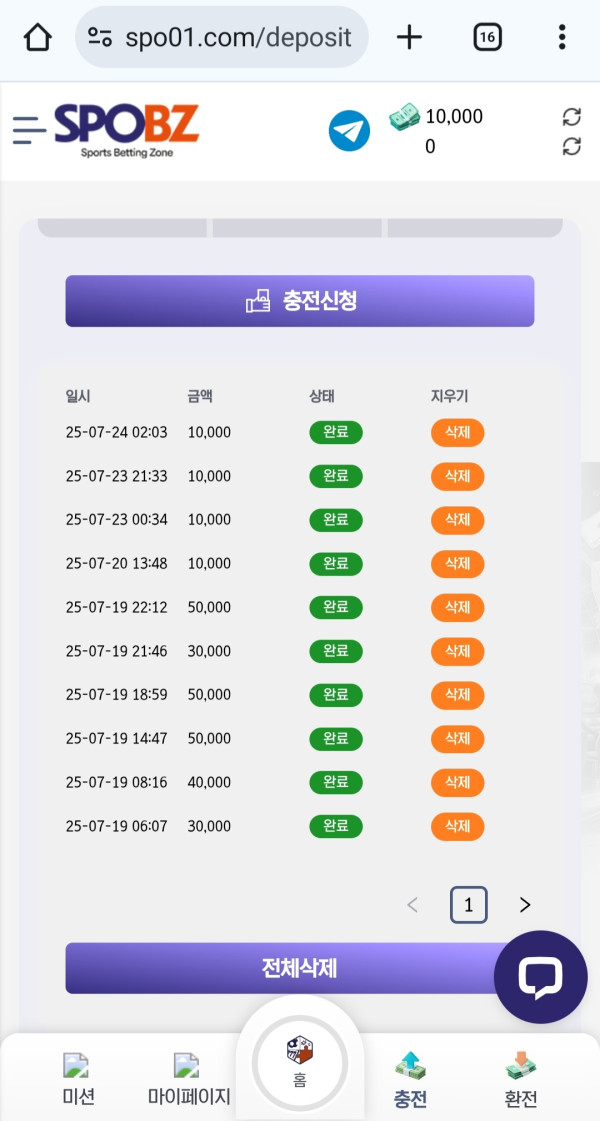Image resolution: width=600 pixels, height=1121 pixels.
Task: Open the 마이페이지 tab
Action: [x=189, y=1080]
